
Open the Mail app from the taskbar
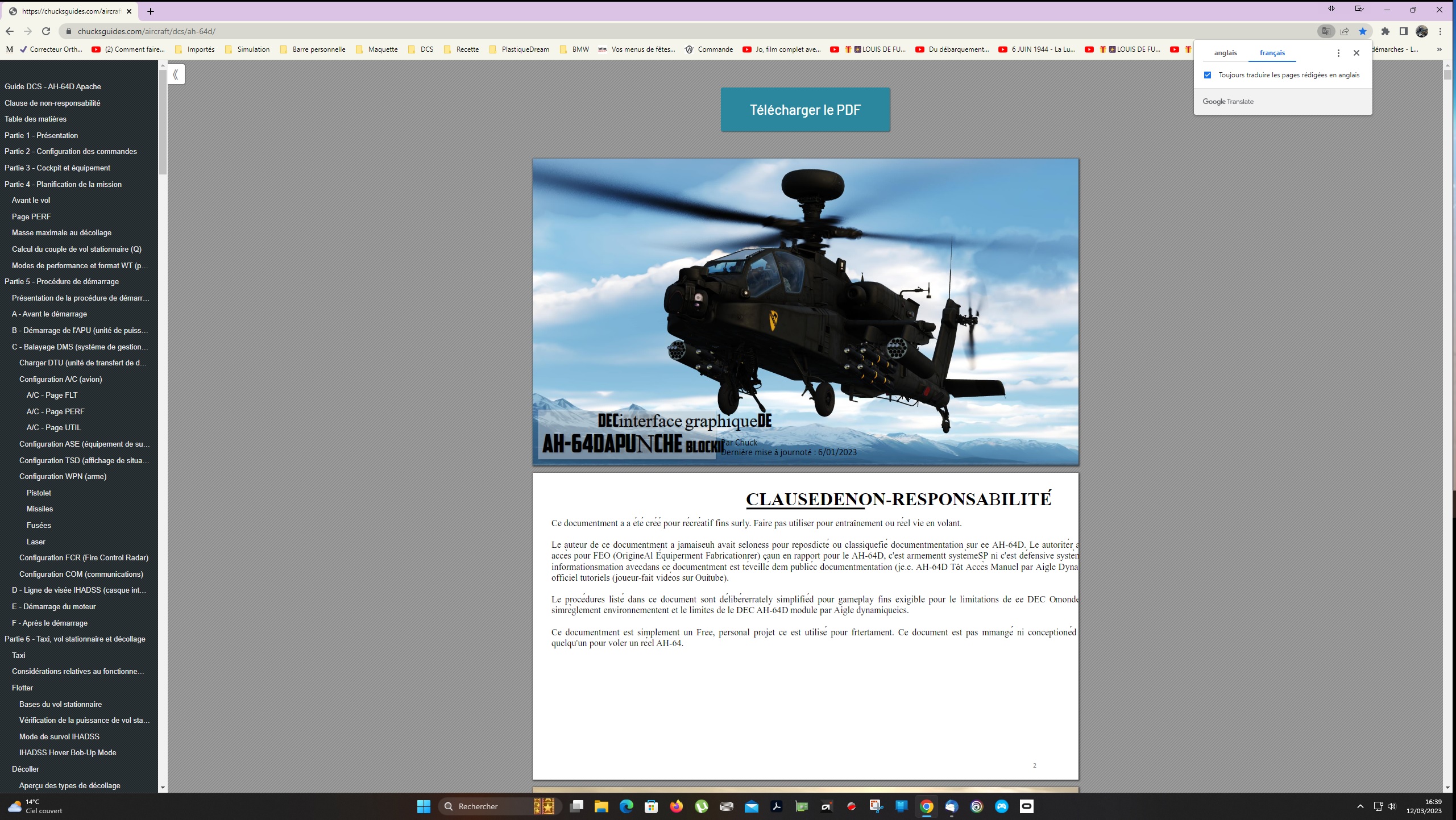pyautogui.click(x=752, y=806)
